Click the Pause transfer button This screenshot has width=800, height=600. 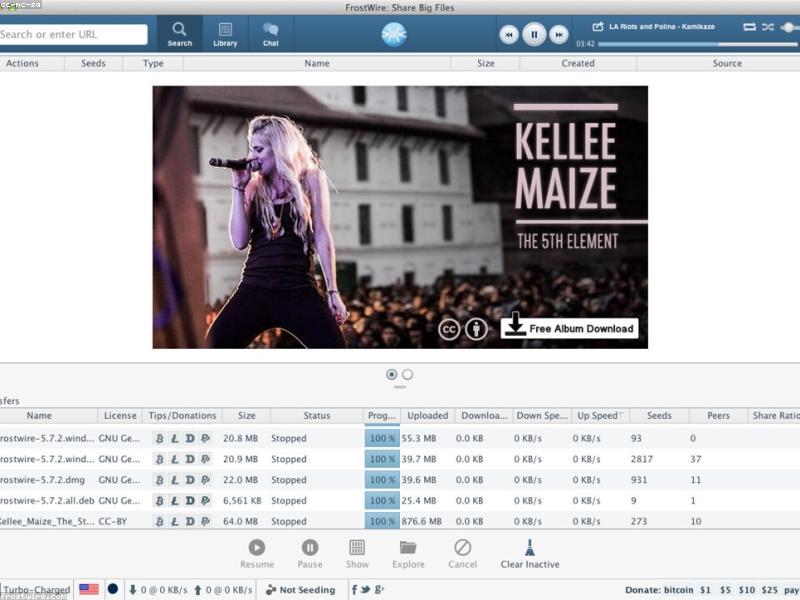point(310,554)
